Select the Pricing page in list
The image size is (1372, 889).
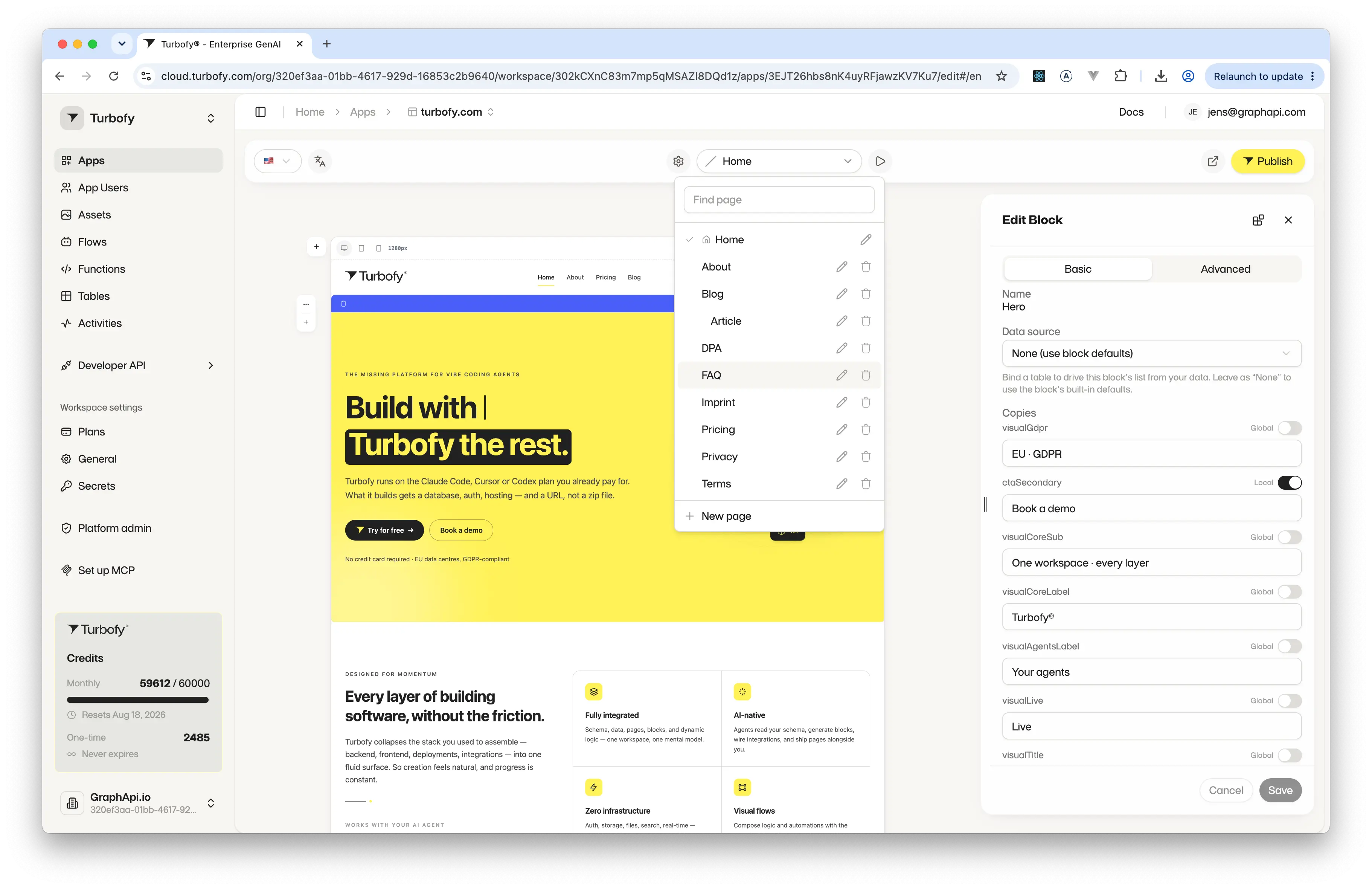718,429
